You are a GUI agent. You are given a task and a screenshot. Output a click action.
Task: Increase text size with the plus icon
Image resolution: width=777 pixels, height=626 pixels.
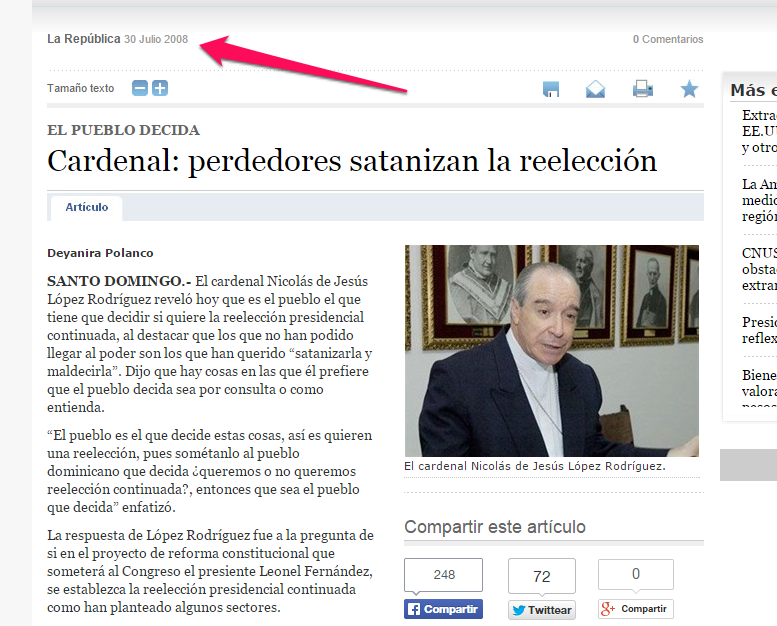[x=160, y=88]
